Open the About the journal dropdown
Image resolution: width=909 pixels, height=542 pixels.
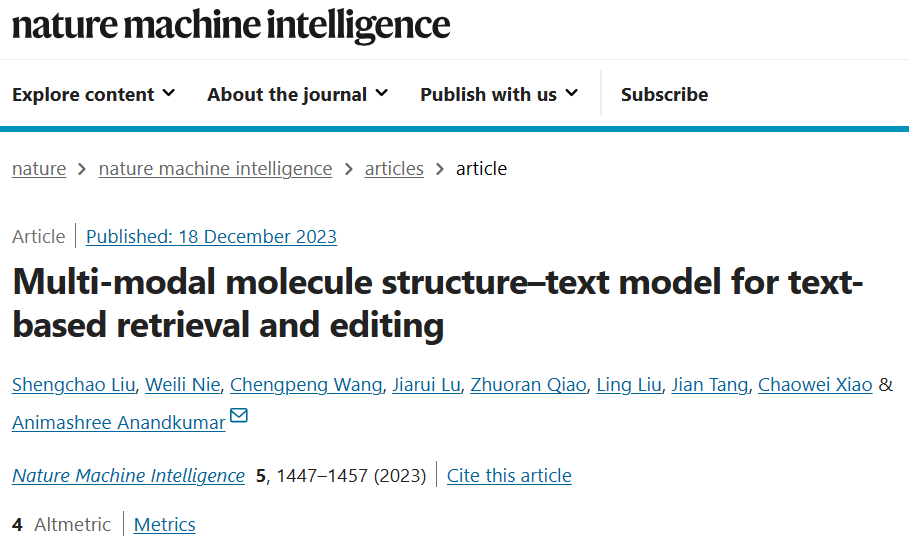(297, 94)
